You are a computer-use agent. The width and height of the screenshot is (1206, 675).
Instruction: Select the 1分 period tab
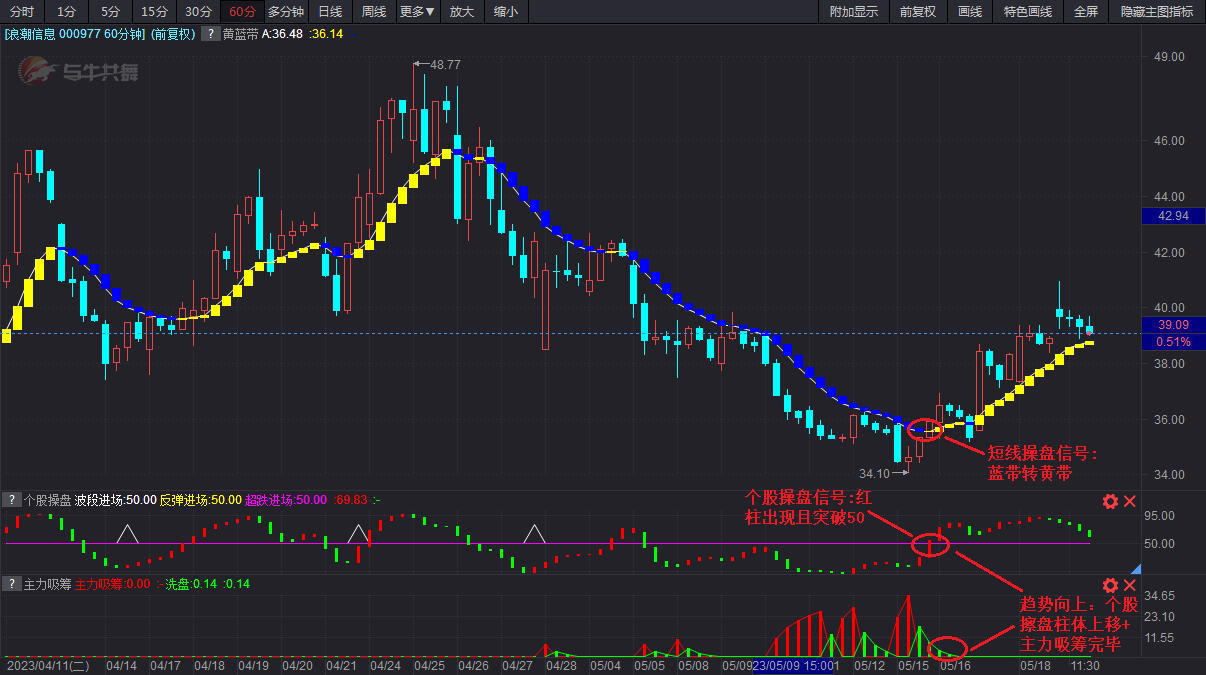[x=66, y=12]
